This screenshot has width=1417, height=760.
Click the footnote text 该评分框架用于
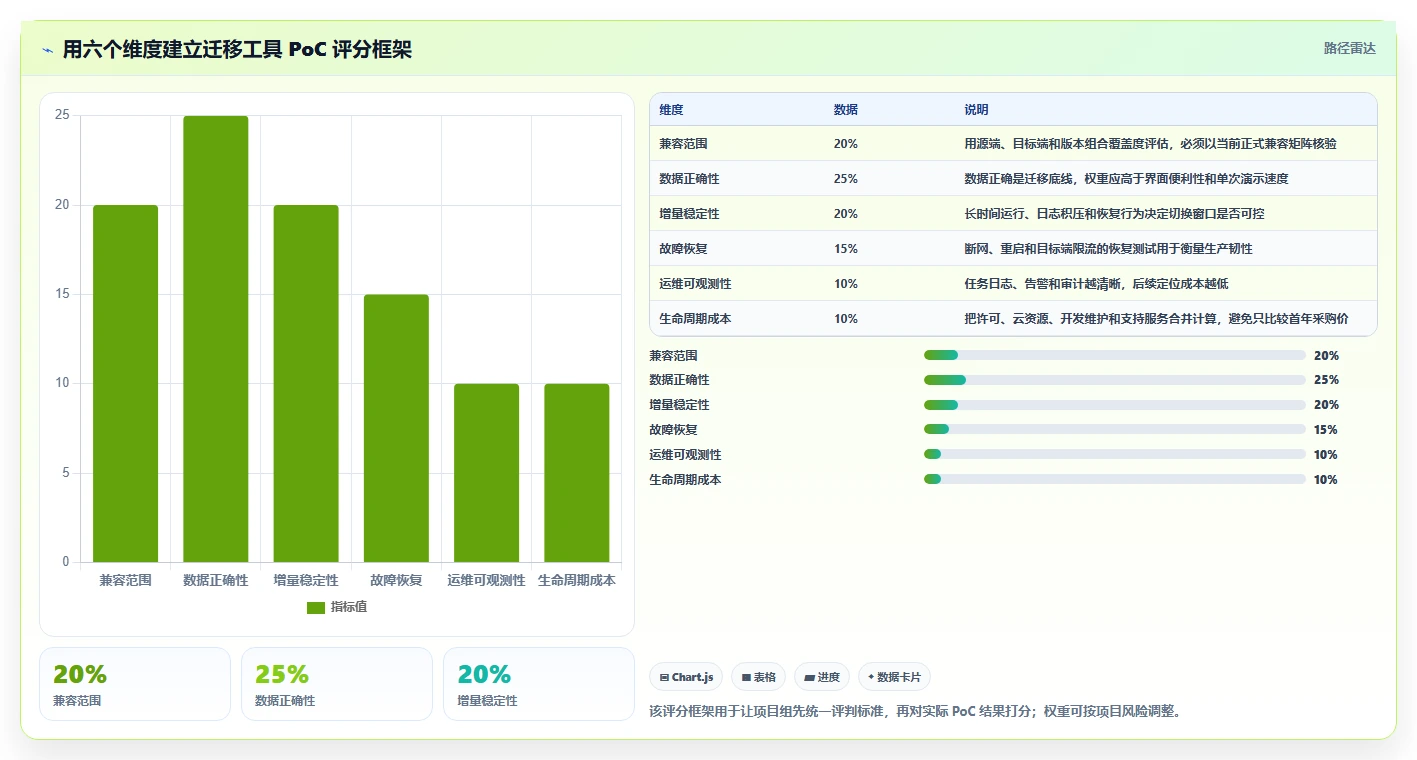pyautogui.click(x=915, y=712)
